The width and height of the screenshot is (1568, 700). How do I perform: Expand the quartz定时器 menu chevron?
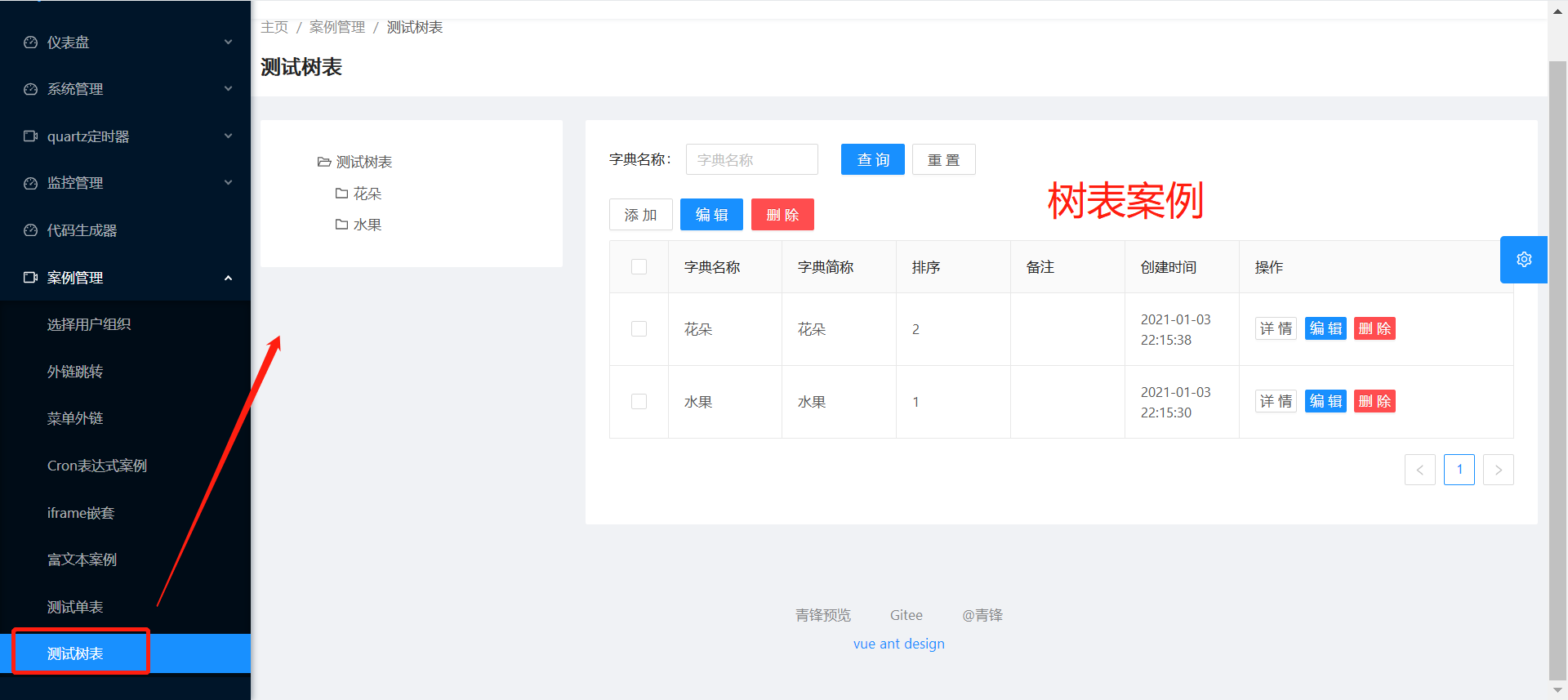(x=228, y=136)
